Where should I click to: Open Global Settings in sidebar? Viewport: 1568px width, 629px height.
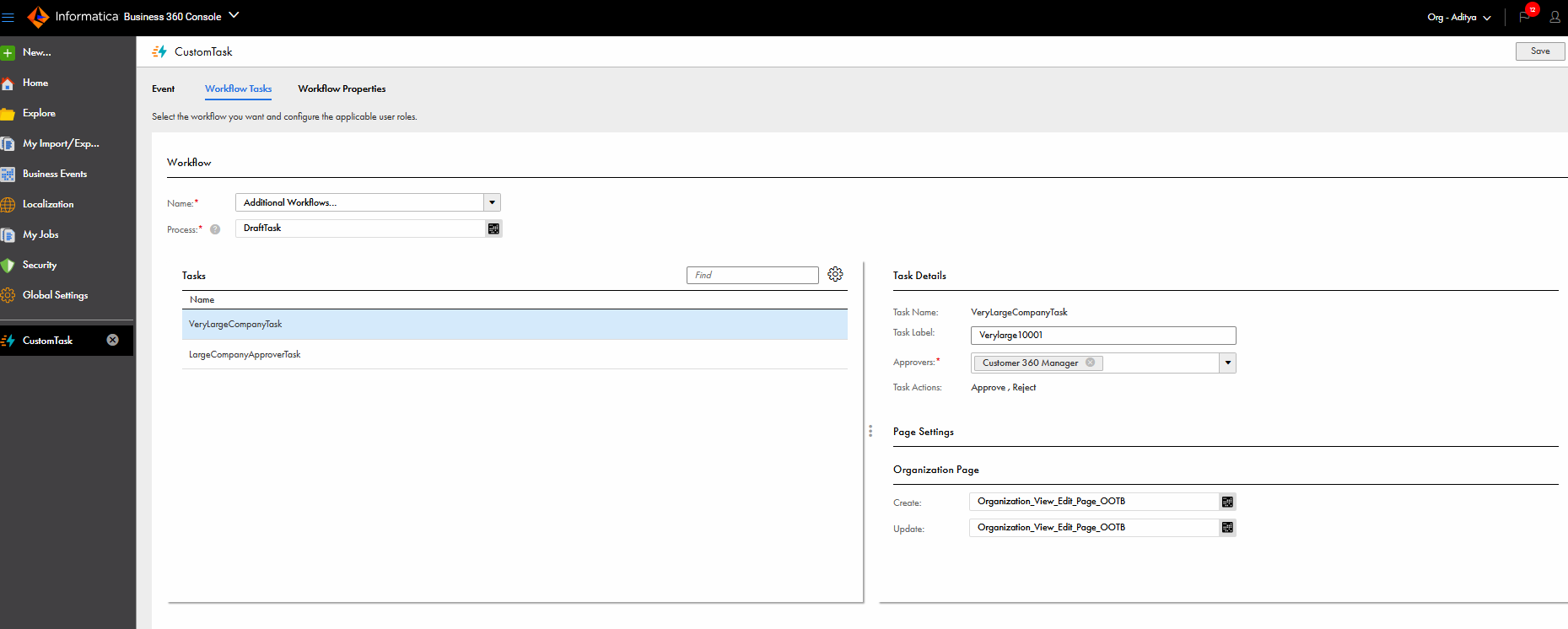(x=55, y=295)
